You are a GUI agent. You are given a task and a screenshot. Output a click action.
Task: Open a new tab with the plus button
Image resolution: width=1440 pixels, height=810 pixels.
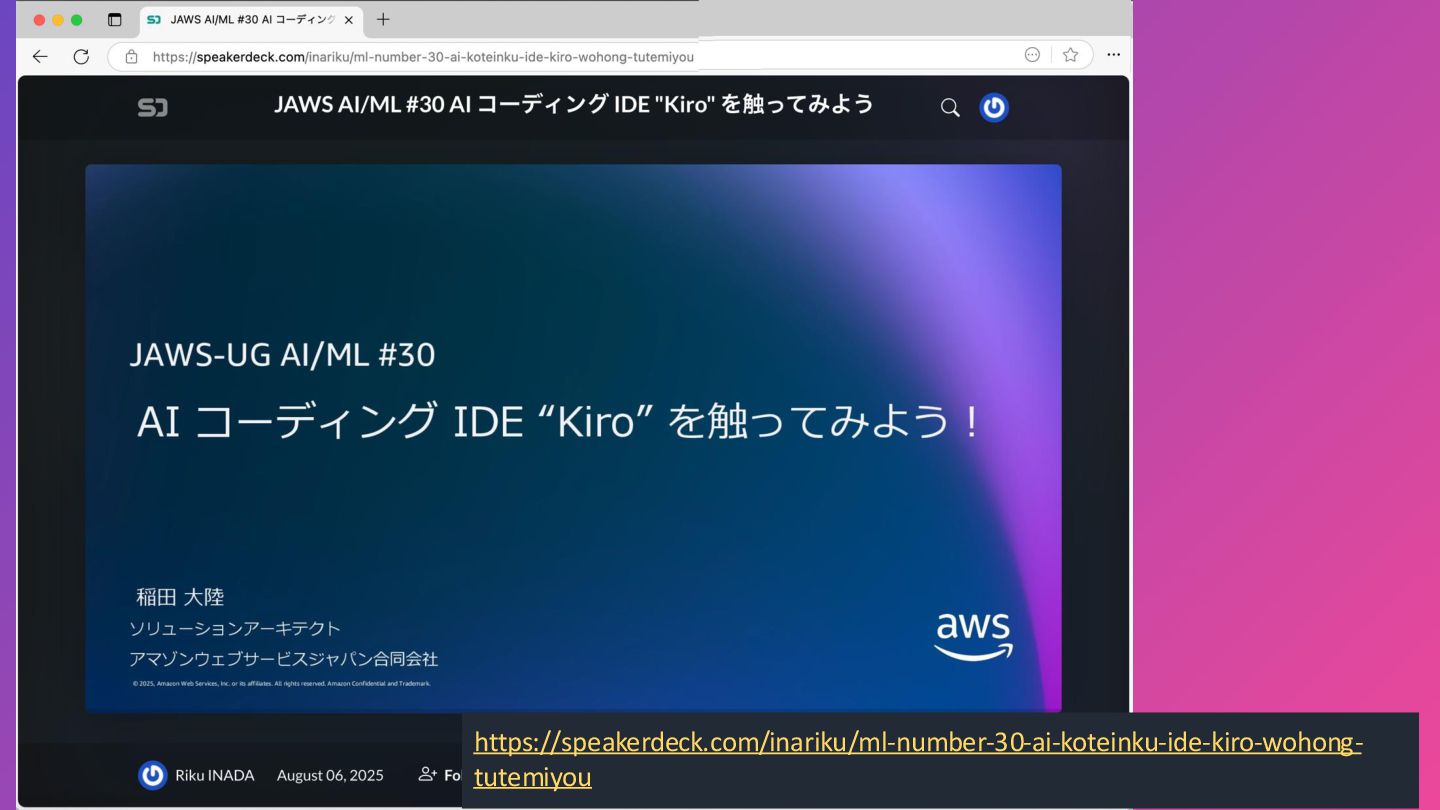pos(383,19)
